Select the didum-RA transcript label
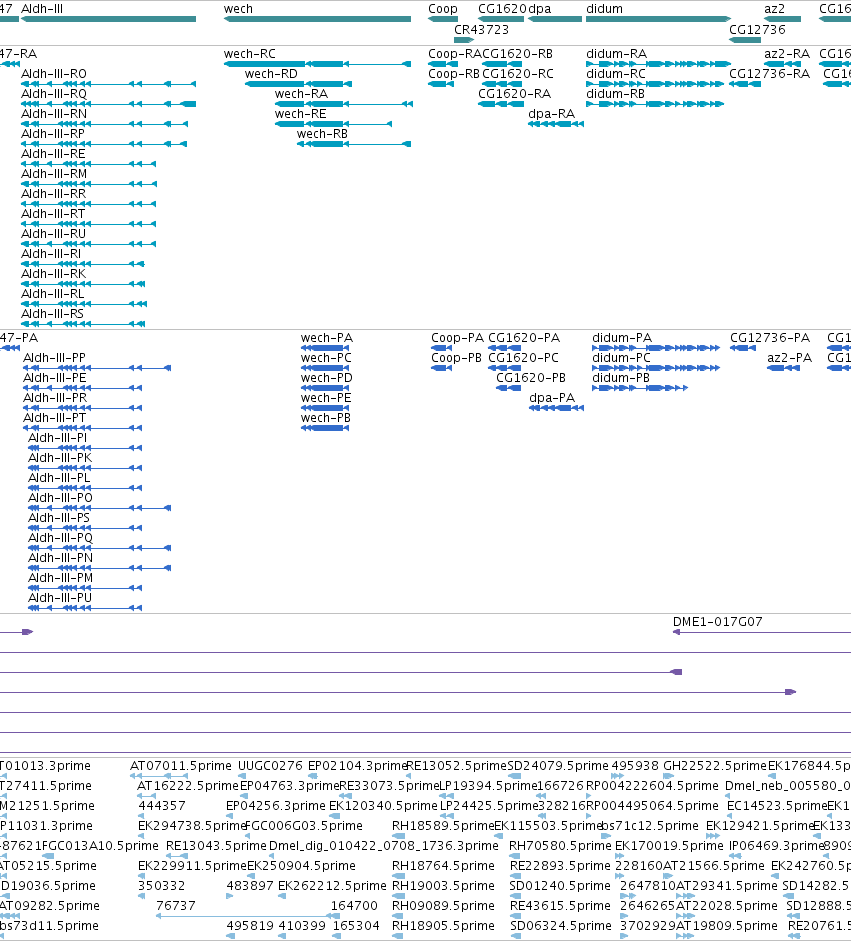The width and height of the screenshot is (851, 941). click(616, 54)
